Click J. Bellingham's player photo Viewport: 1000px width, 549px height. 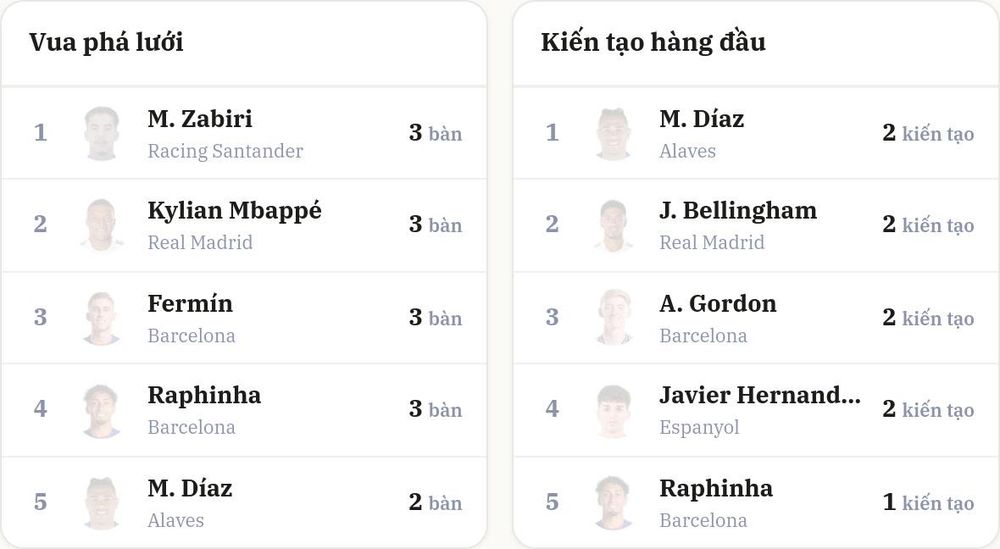[x=614, y=224]
